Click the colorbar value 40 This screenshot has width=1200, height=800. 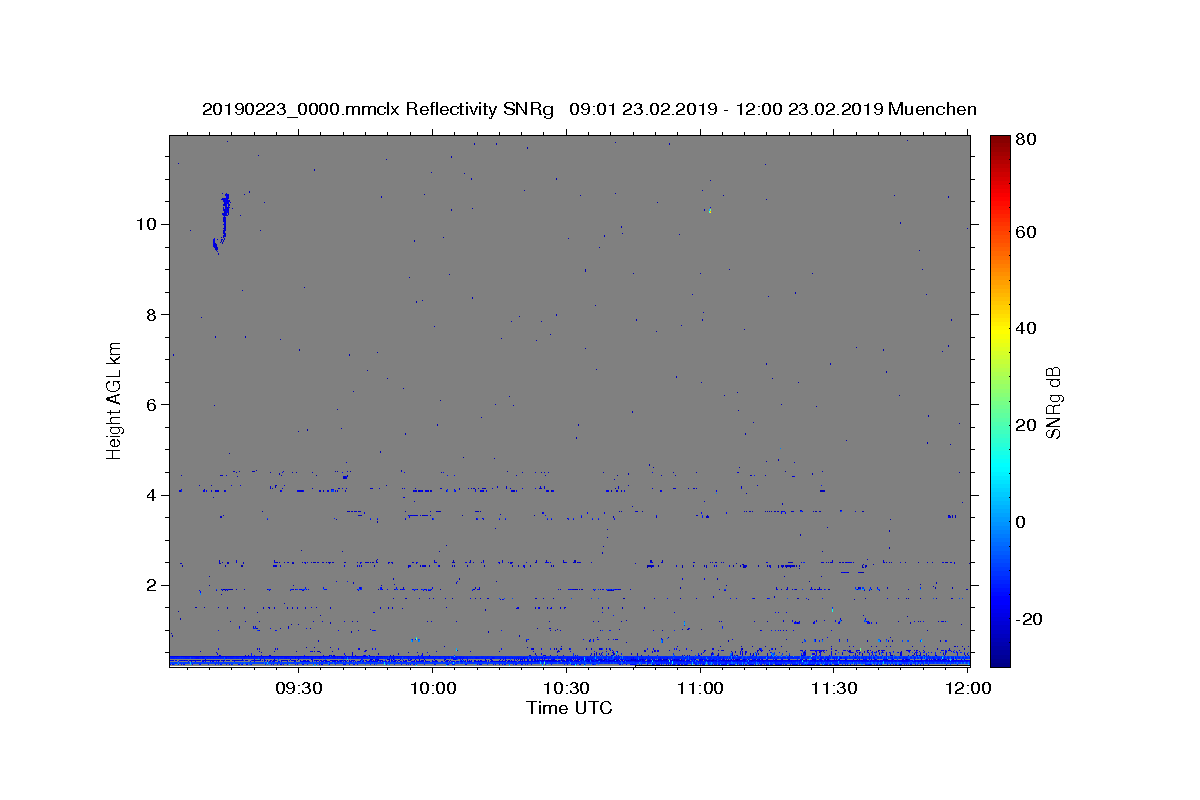click(x=1026, y=328)
